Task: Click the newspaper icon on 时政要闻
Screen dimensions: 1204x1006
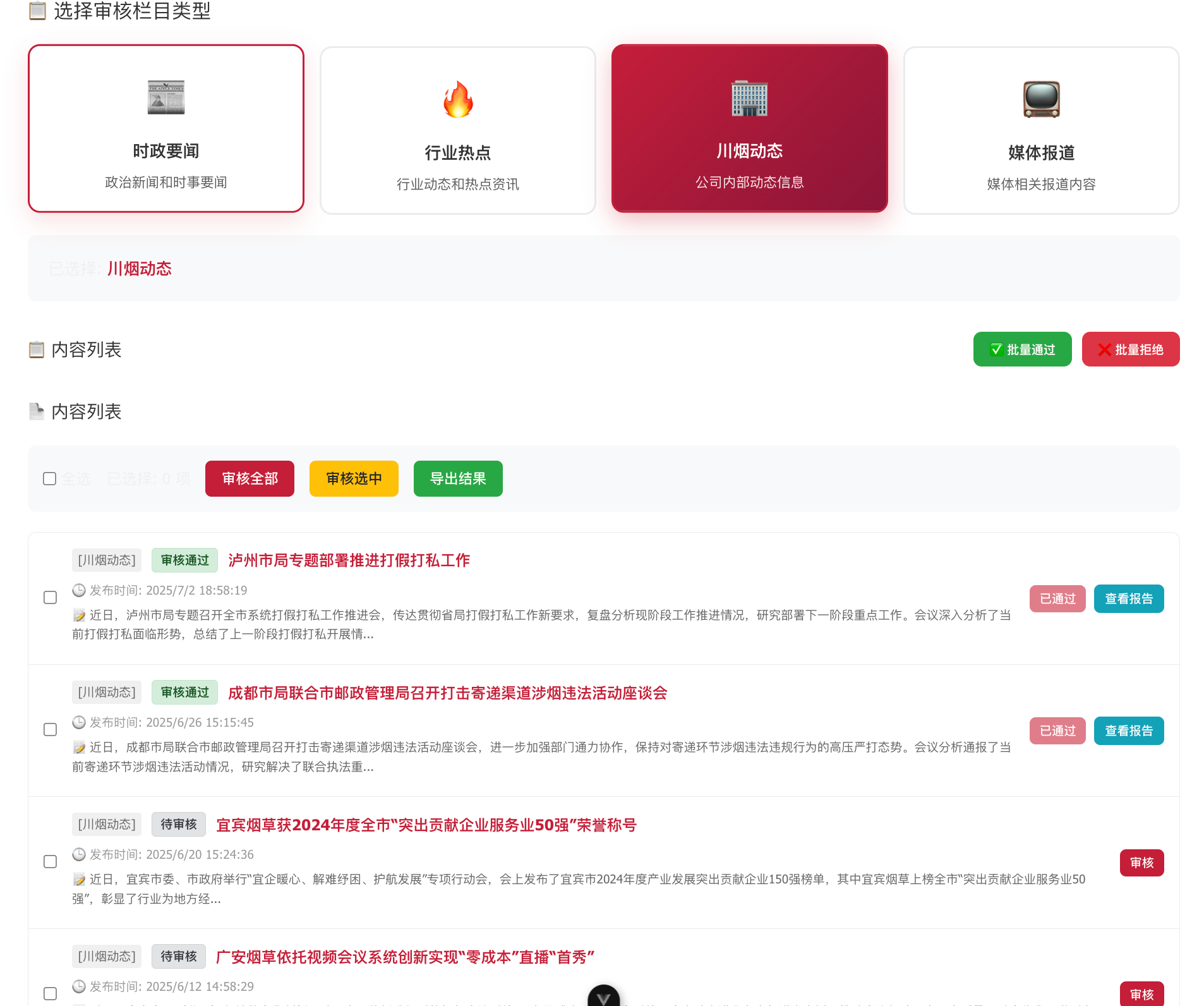Action: 166,98
